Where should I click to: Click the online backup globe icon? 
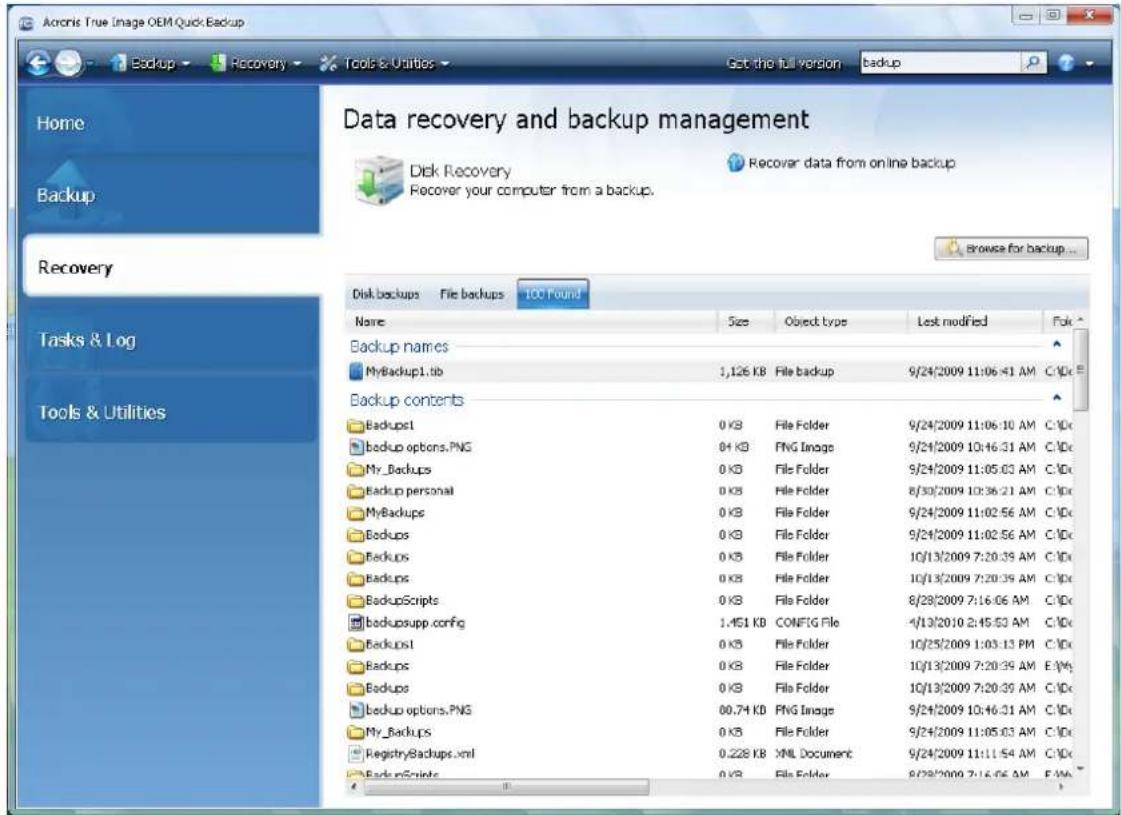tap(736, 163)
